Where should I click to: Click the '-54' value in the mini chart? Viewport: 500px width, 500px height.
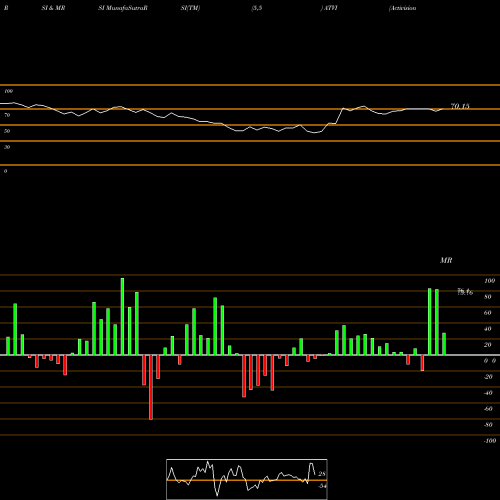pos(322,486)
